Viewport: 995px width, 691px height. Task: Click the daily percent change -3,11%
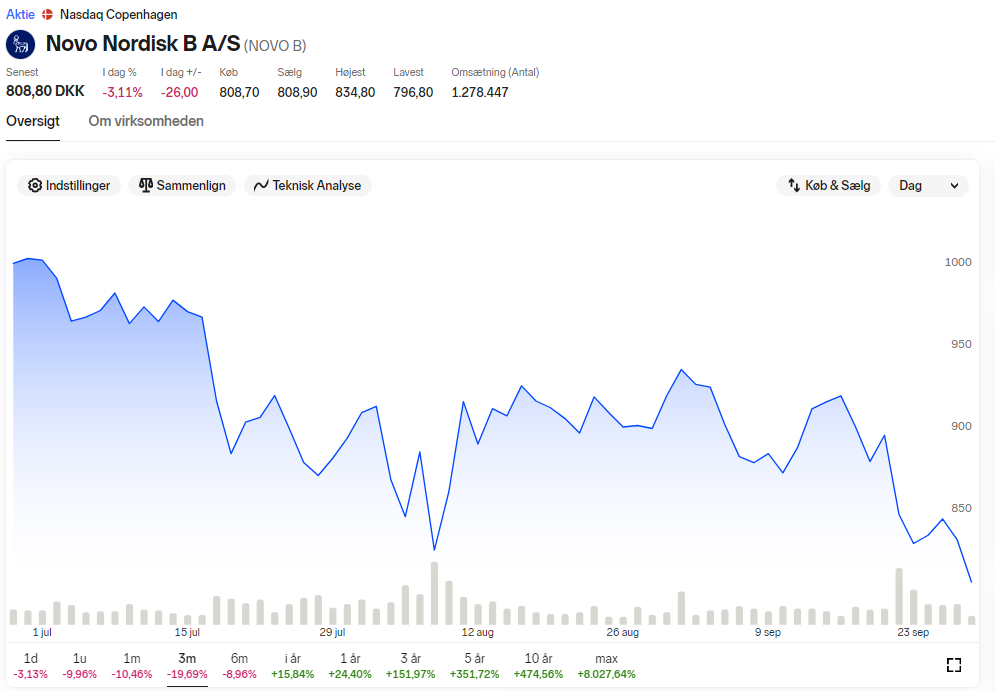[122, 93]
